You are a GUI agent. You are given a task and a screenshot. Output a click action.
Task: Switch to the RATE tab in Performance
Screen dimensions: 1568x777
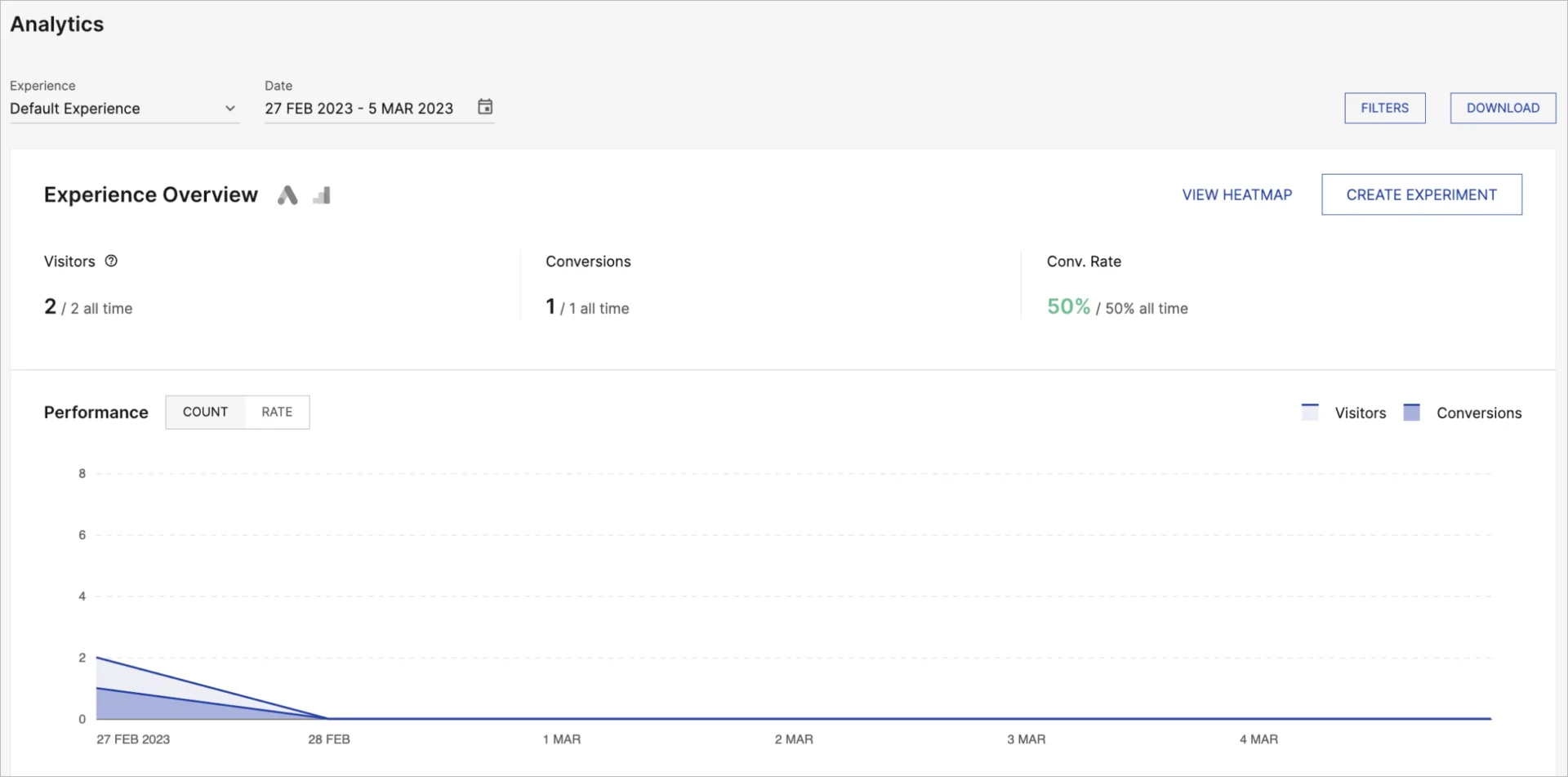click(276, 412)
